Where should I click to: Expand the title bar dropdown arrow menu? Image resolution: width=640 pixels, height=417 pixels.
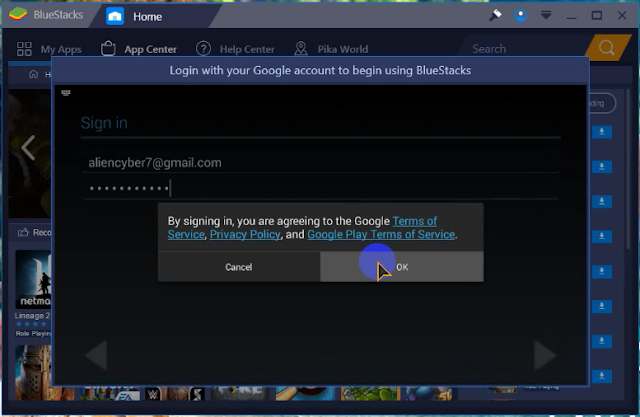point(546,16)
